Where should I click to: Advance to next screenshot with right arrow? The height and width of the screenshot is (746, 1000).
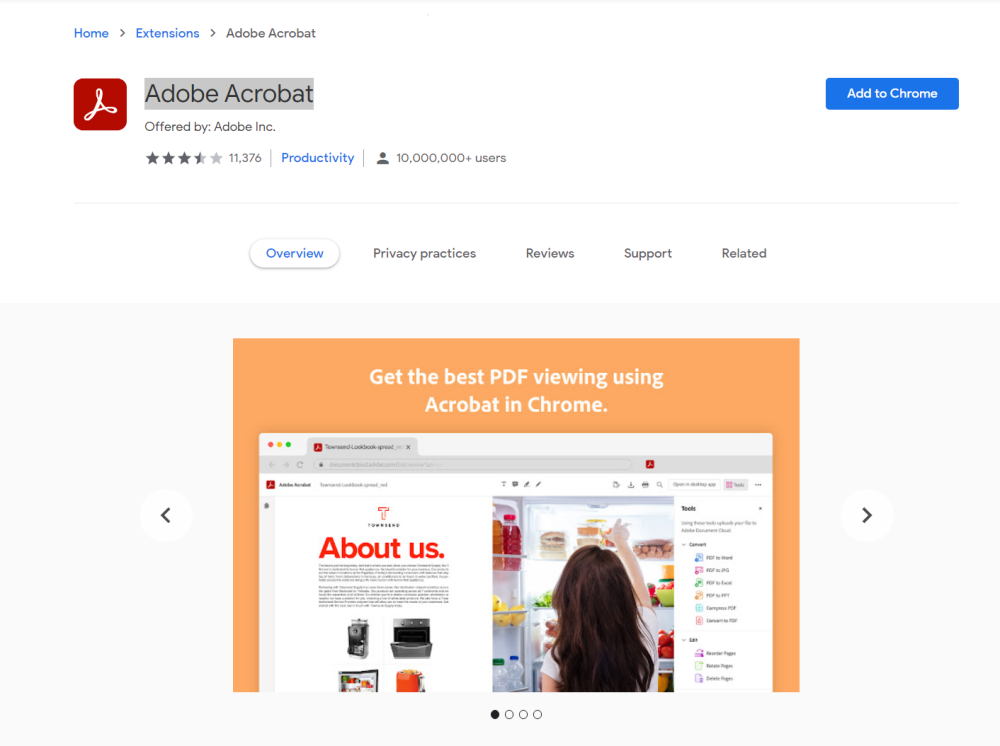point(867,515)
